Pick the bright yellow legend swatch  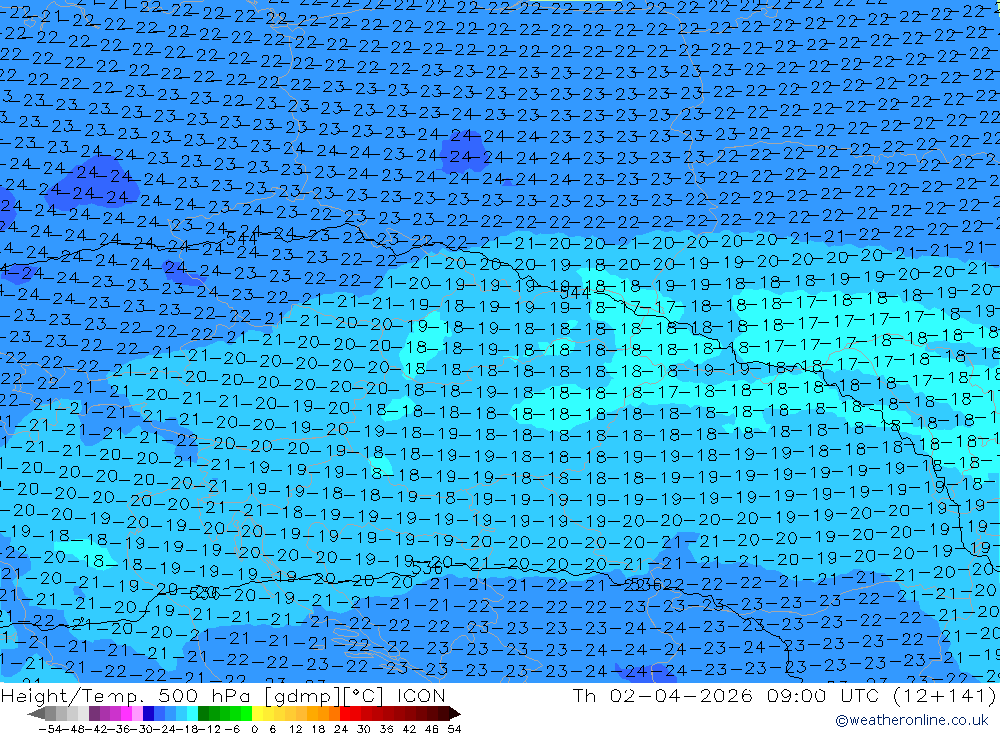click(258, 714)
